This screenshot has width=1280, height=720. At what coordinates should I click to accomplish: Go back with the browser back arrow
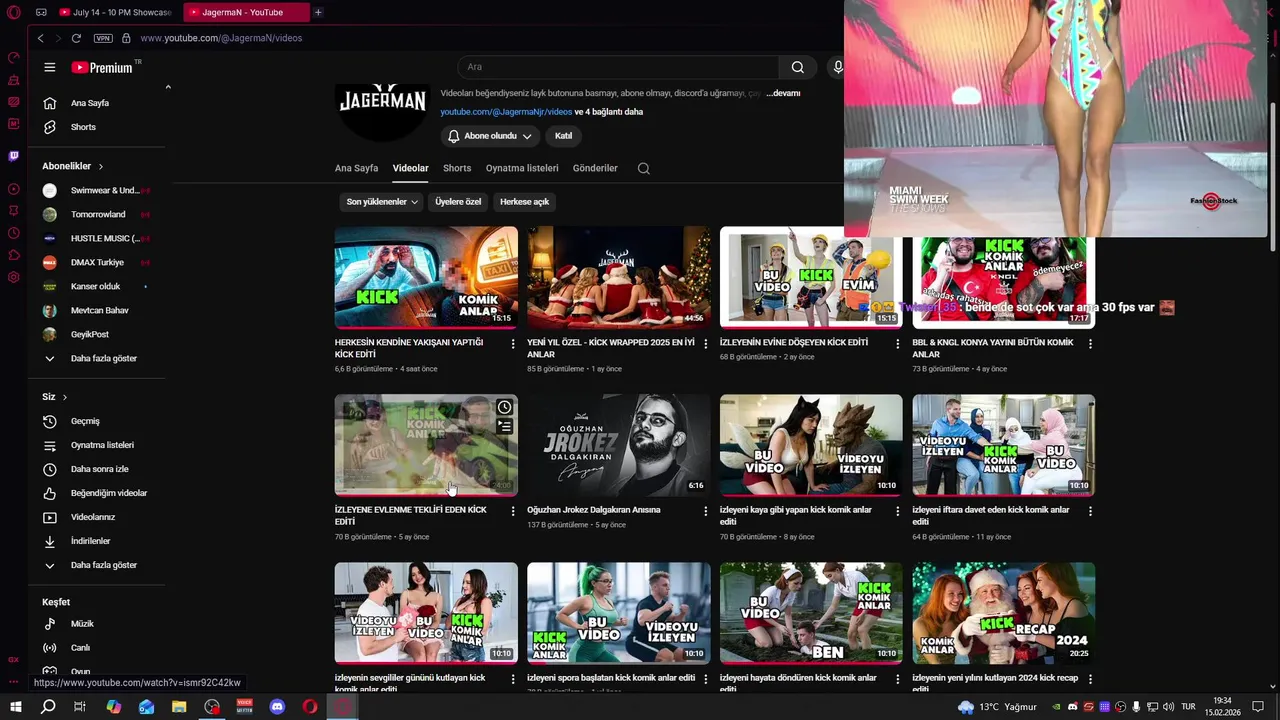40,38
